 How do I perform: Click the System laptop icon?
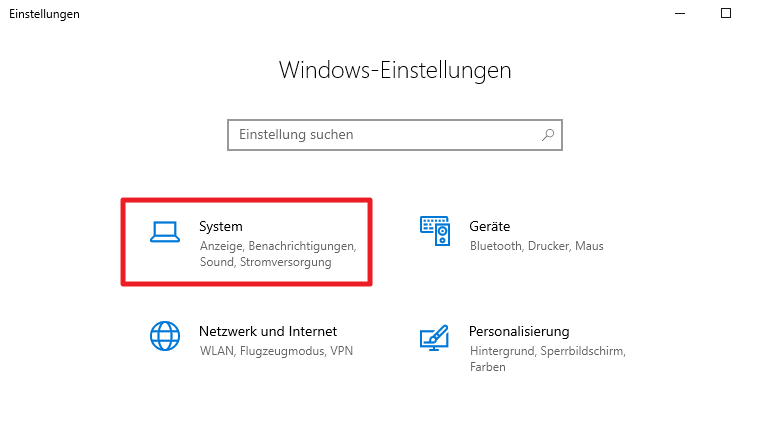tap(165, 232)
